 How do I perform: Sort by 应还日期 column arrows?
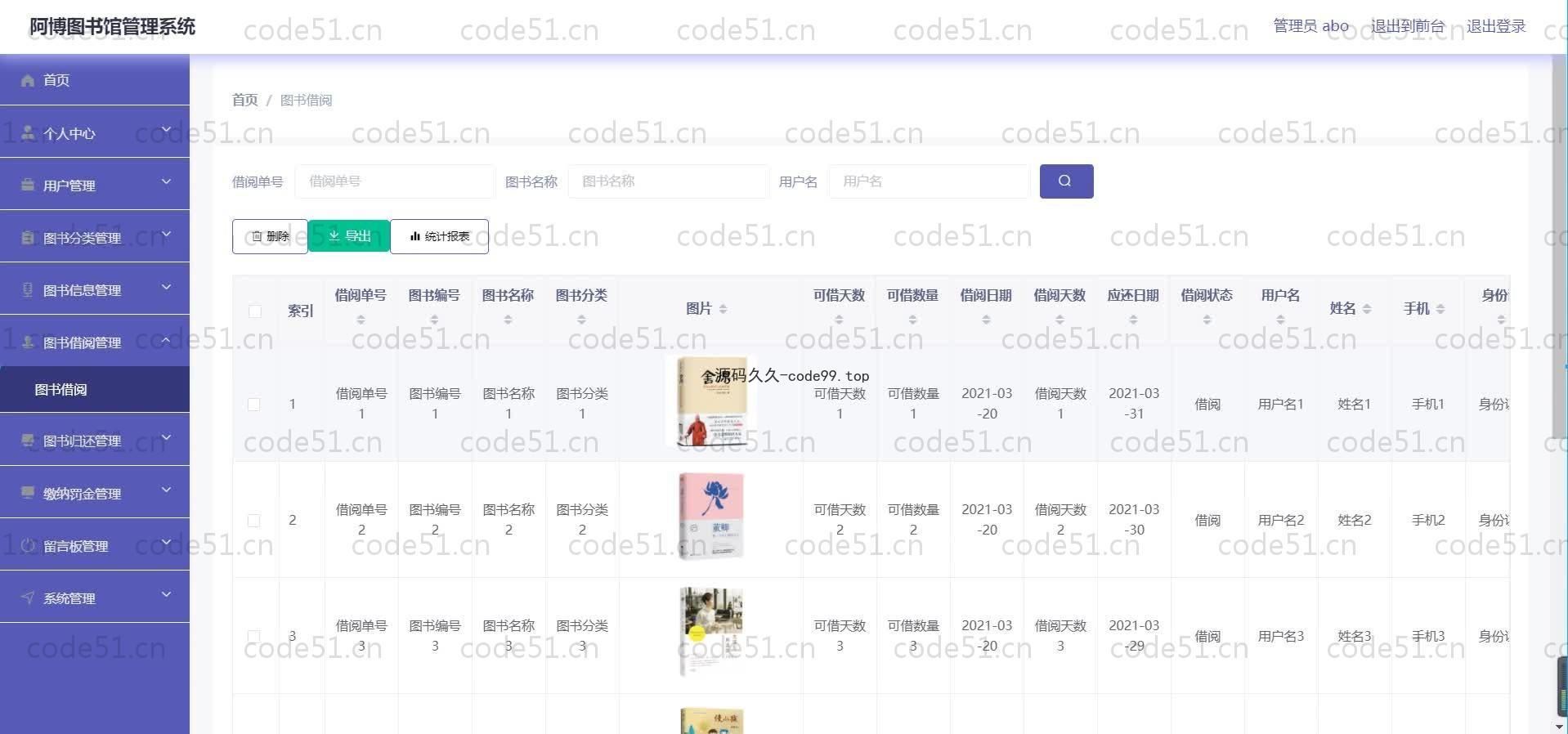[x=1133, y=320]
